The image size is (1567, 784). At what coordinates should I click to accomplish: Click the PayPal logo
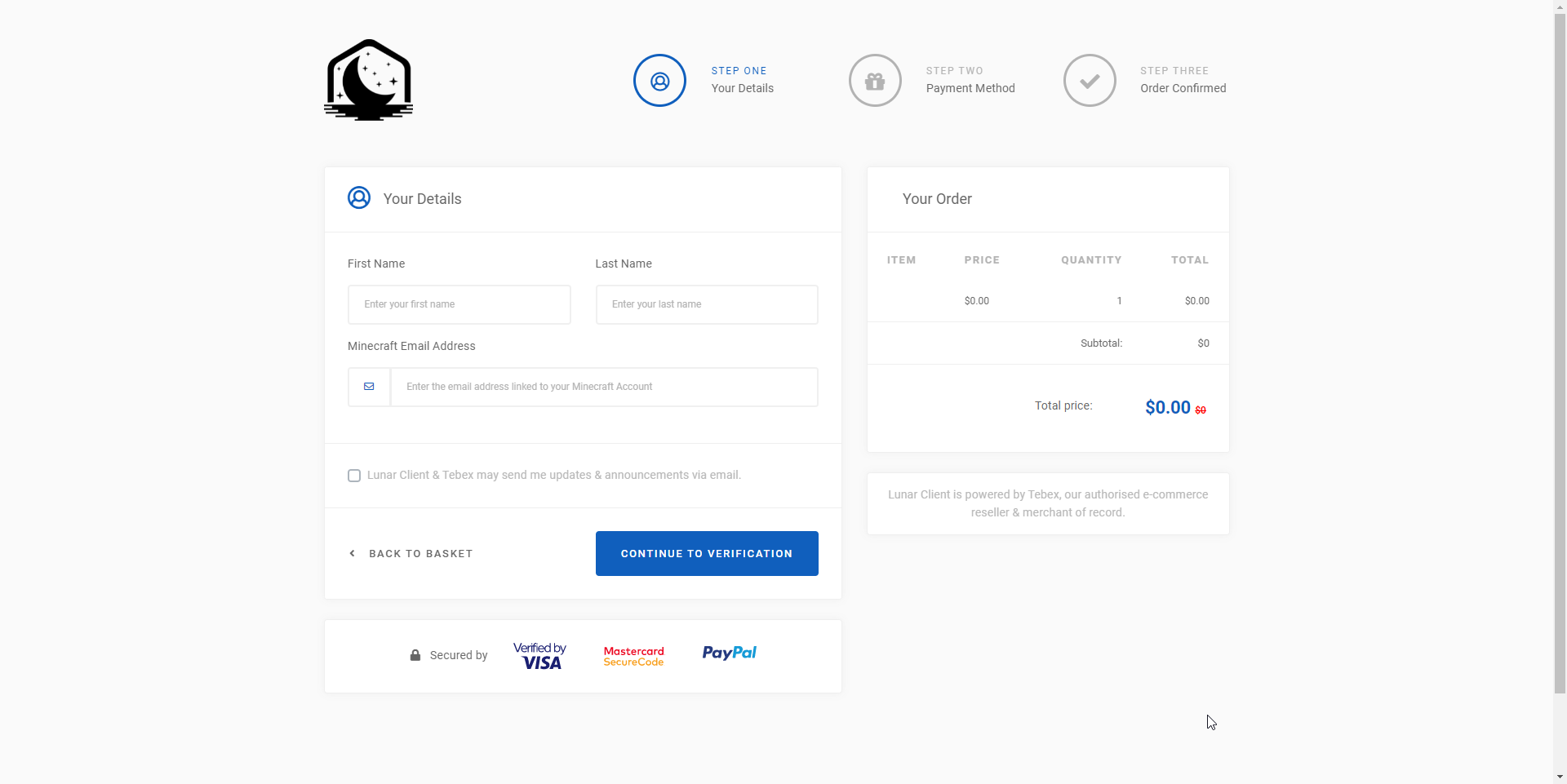pyautogui.click(x=729, y=653)
